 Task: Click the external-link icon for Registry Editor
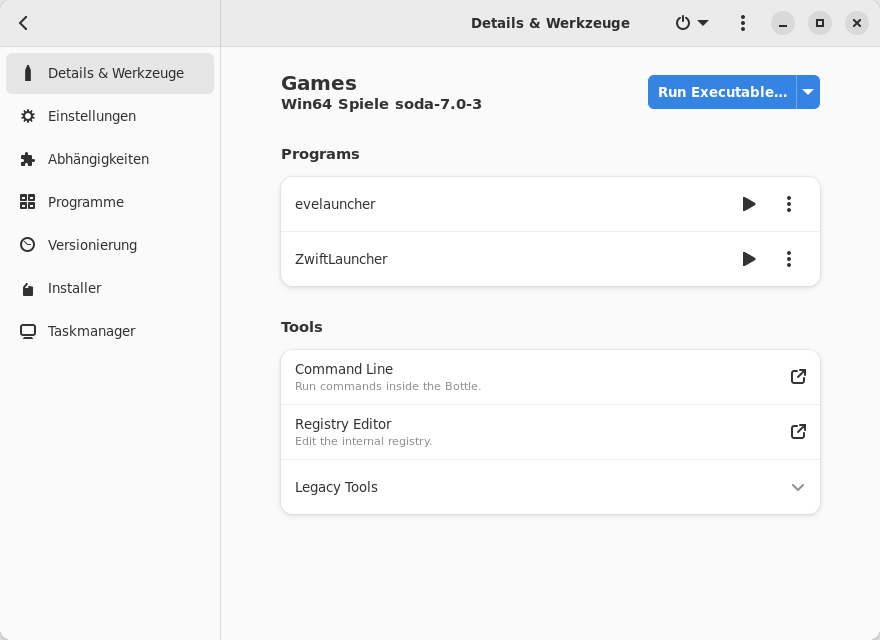click(x=798, y=431)
